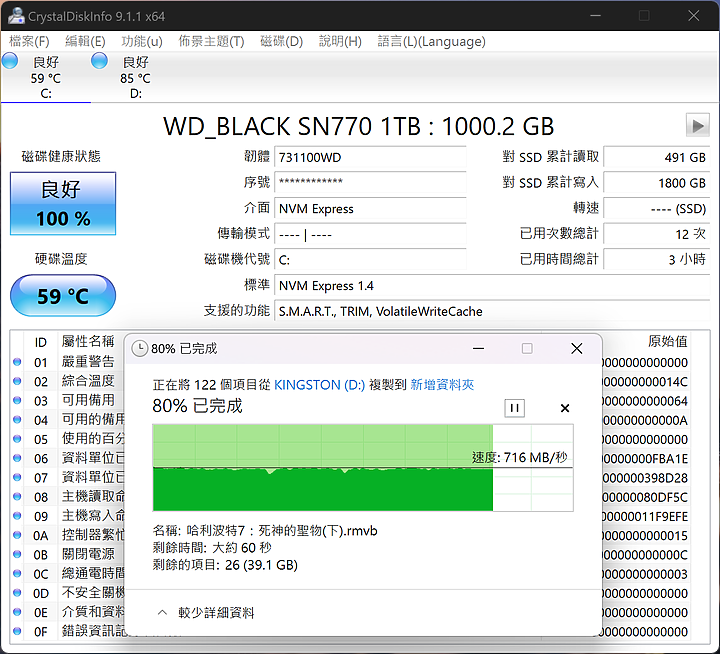This screenshot has width=720, height=654.
Task: Click the firmware field 731100WD
Action: pos(370,158)
